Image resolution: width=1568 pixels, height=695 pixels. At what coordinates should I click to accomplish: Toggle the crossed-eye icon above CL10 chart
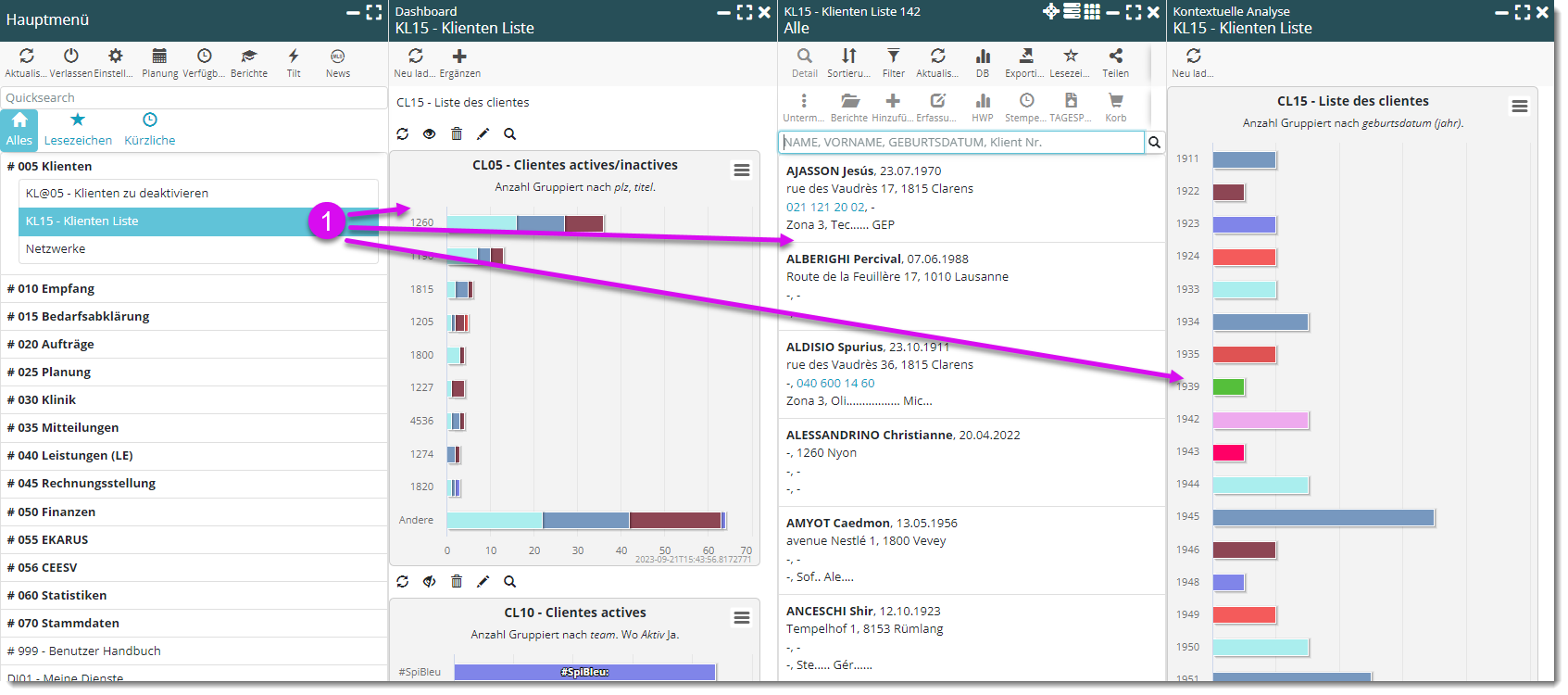[x=429, y=582]
